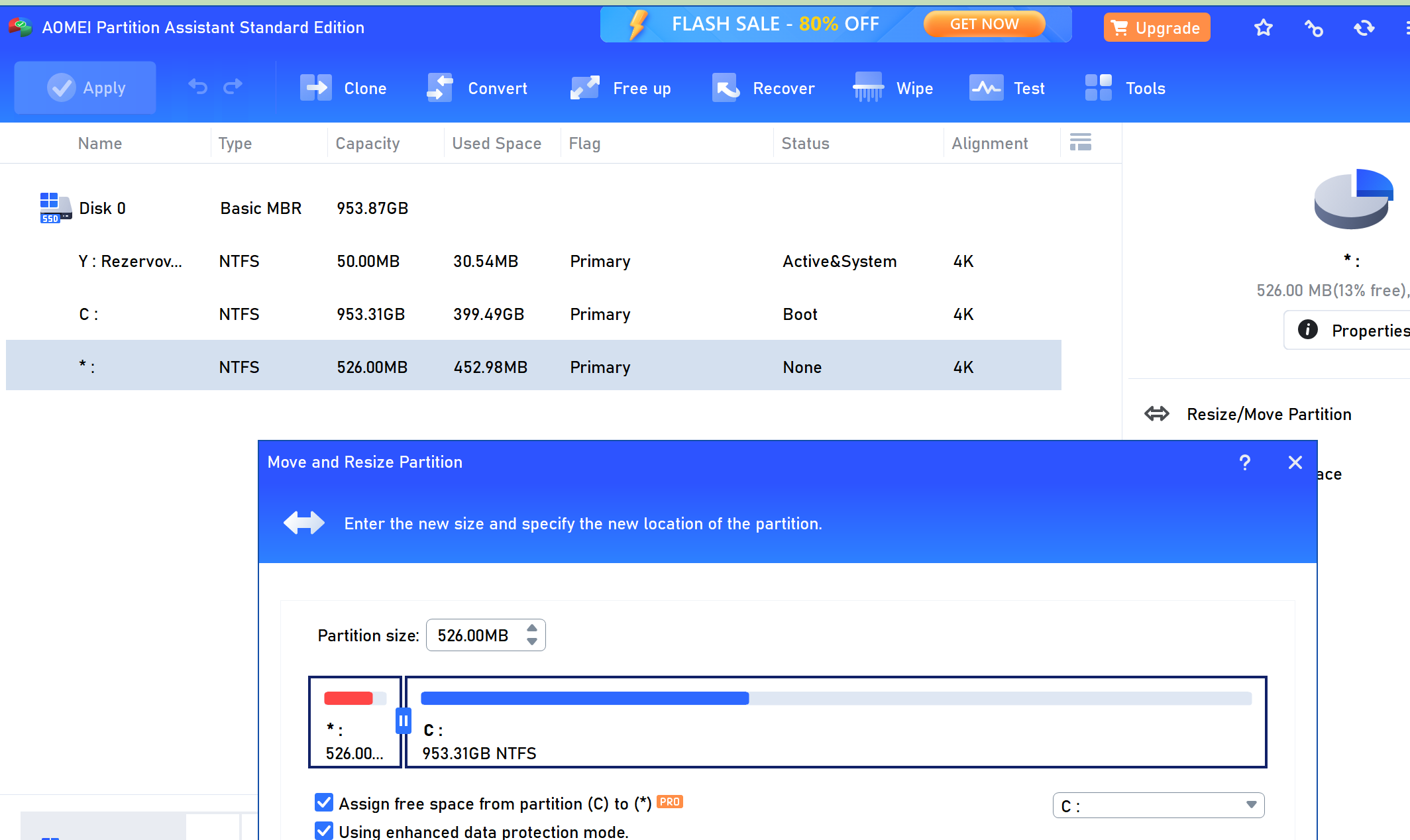Click the double-arrow icon in dialog banner
The height and width of the screenshot is (840, 1410).
pyautogui.click(x=304, y=523)
